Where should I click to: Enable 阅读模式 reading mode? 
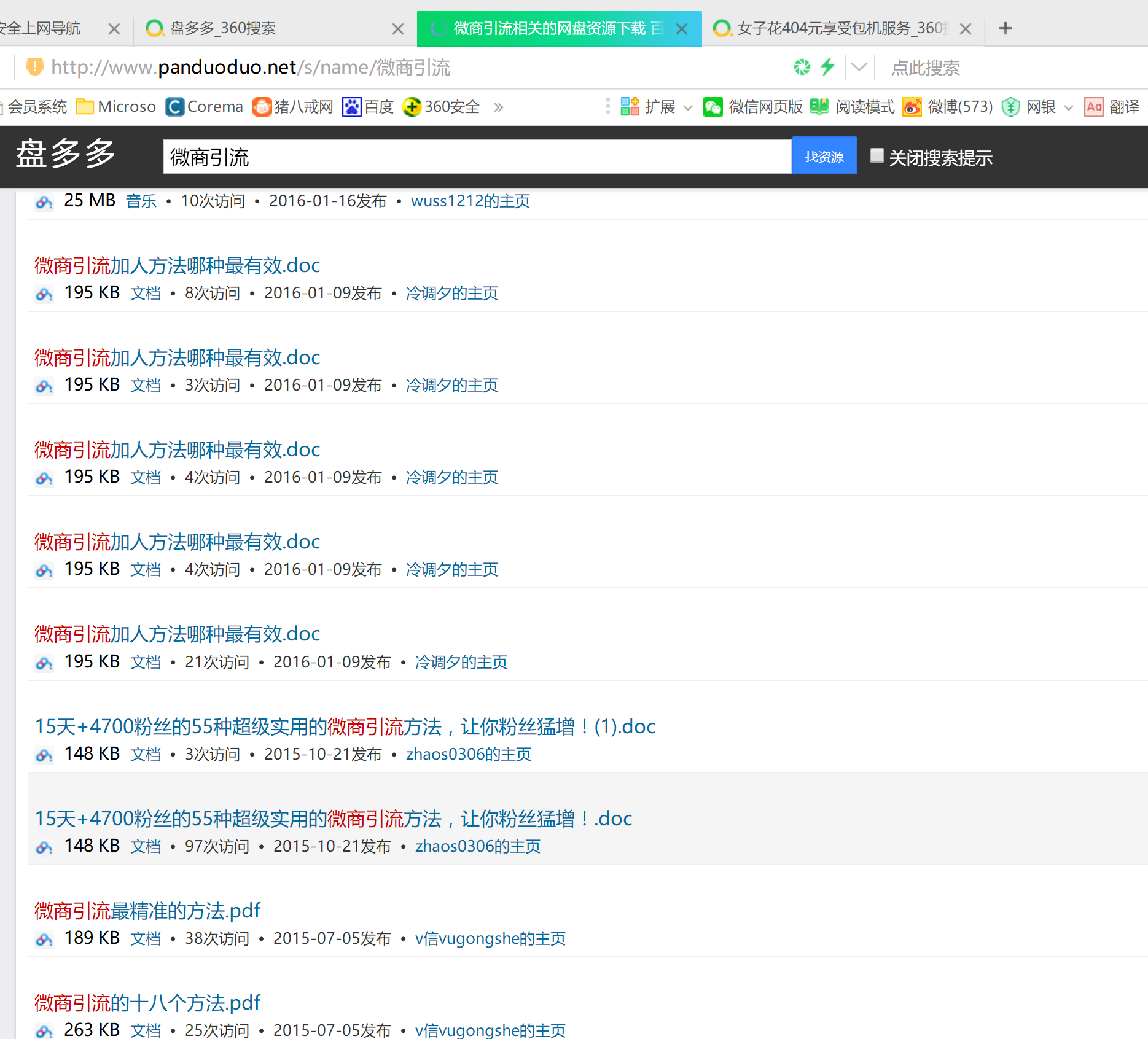tap(853, 107)
